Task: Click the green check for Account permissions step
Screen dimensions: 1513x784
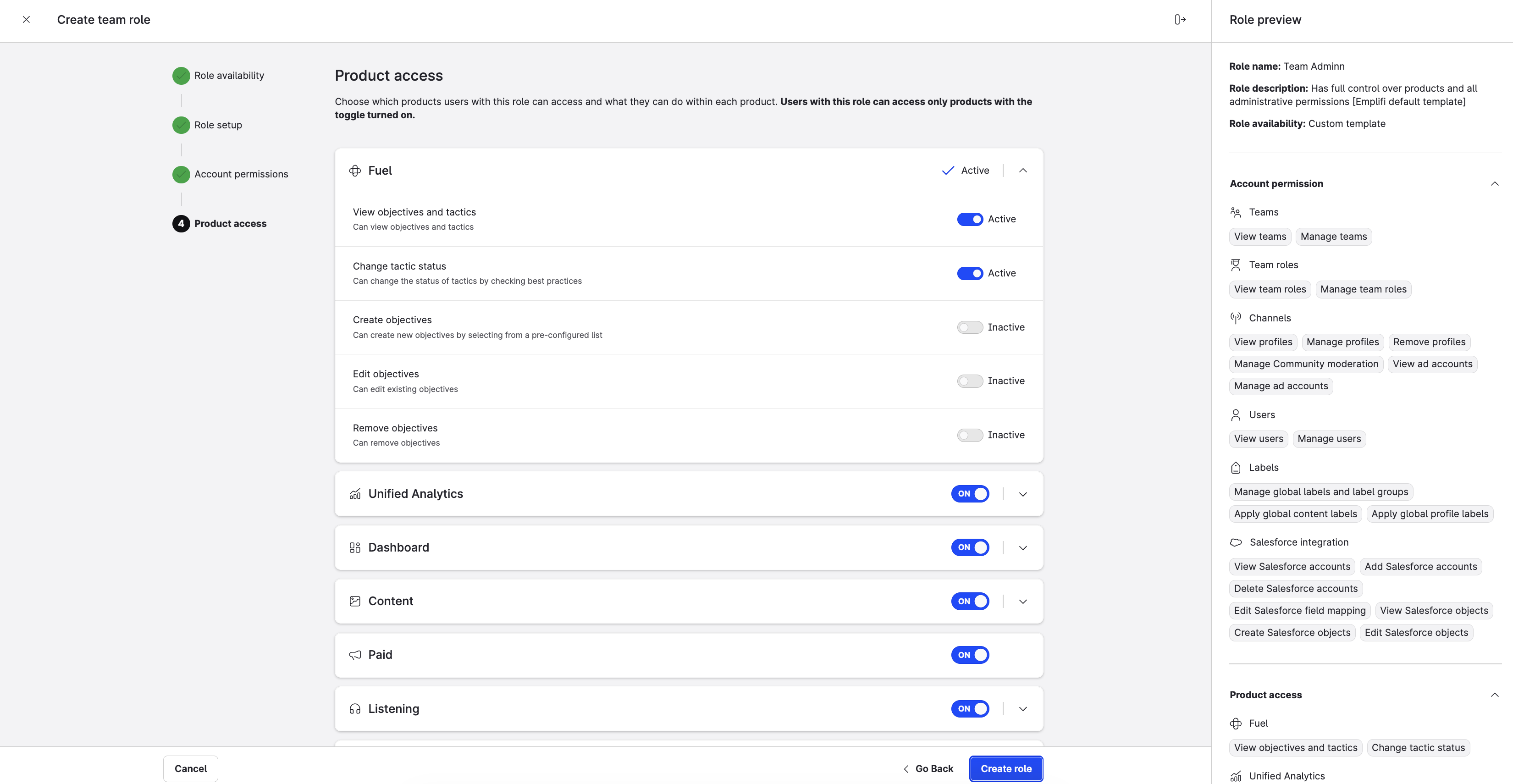Action: click(x=181, y=174)
